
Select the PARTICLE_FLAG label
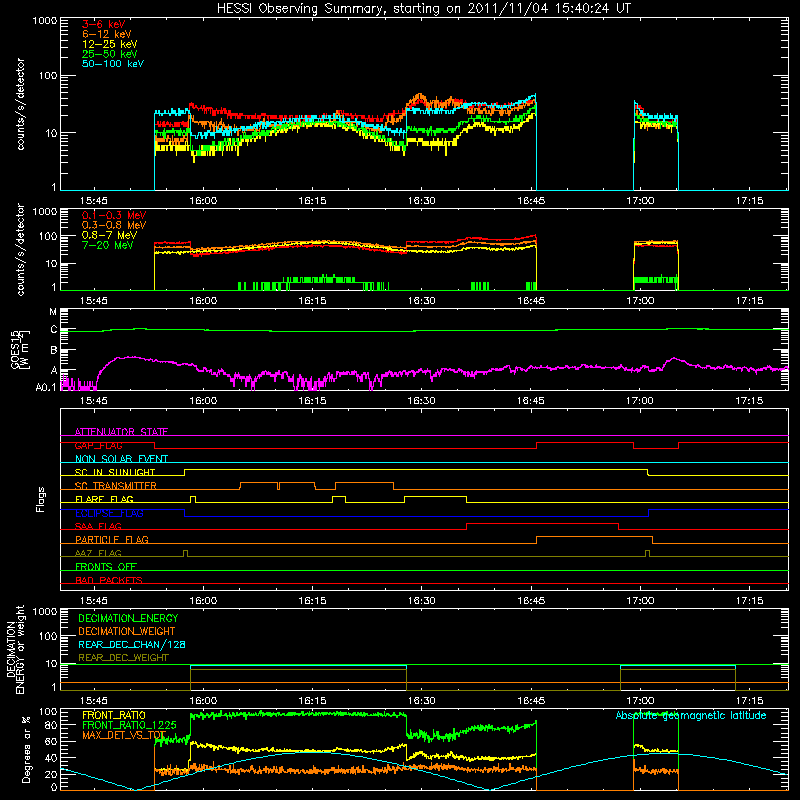point(112,539)
